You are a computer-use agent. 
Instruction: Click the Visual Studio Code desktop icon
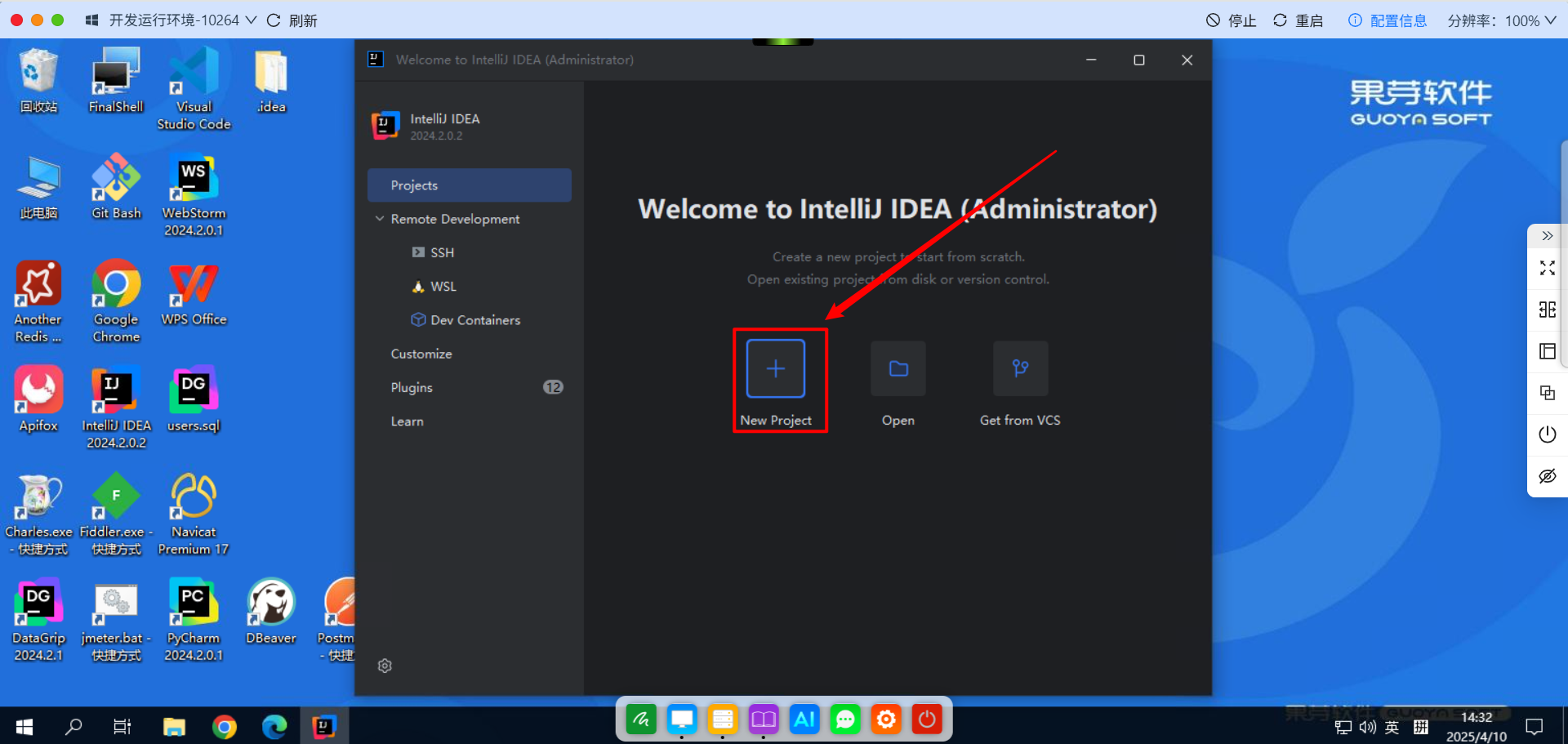point(194,88)
